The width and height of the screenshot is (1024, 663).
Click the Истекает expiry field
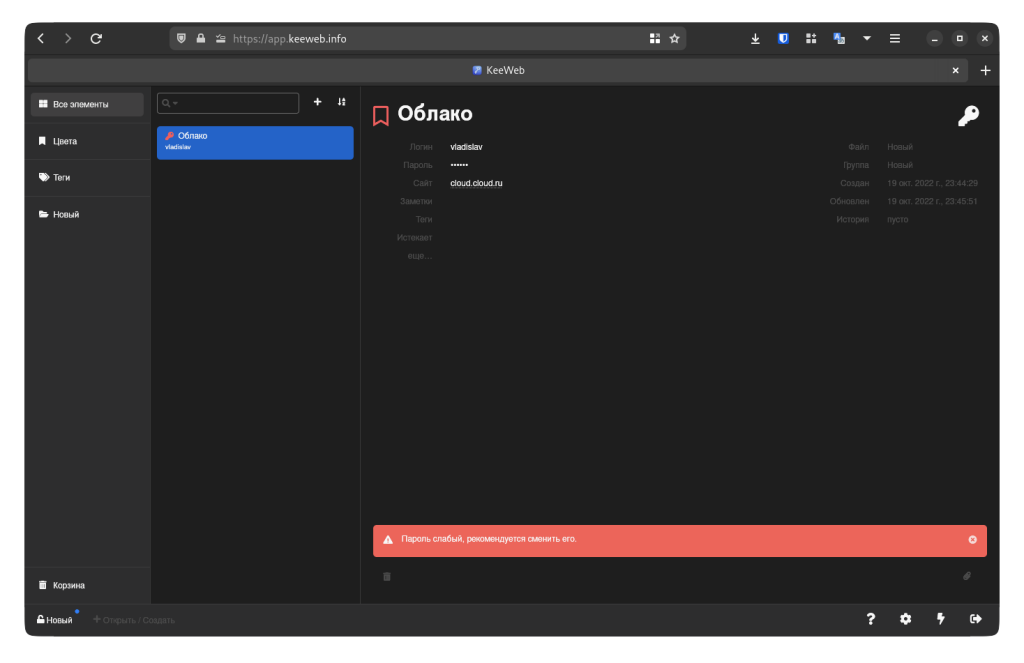[414, 238]
